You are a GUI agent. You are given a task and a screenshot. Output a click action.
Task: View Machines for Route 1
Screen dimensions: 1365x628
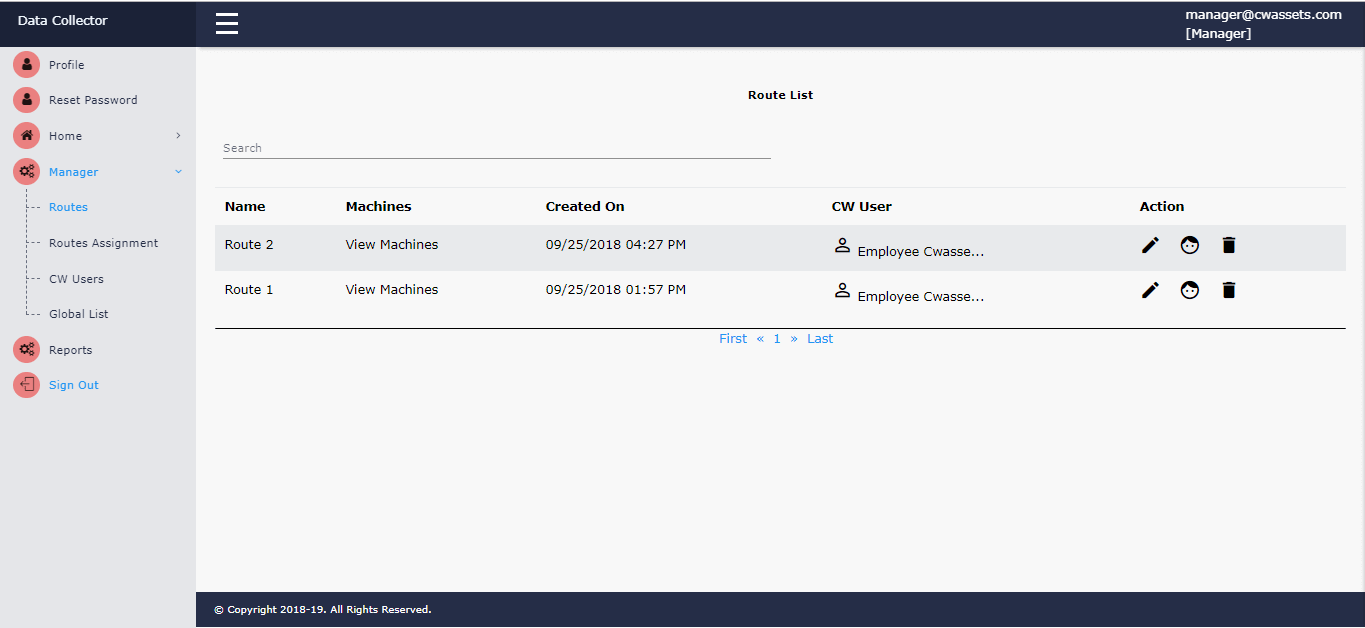tap(392, 289)
